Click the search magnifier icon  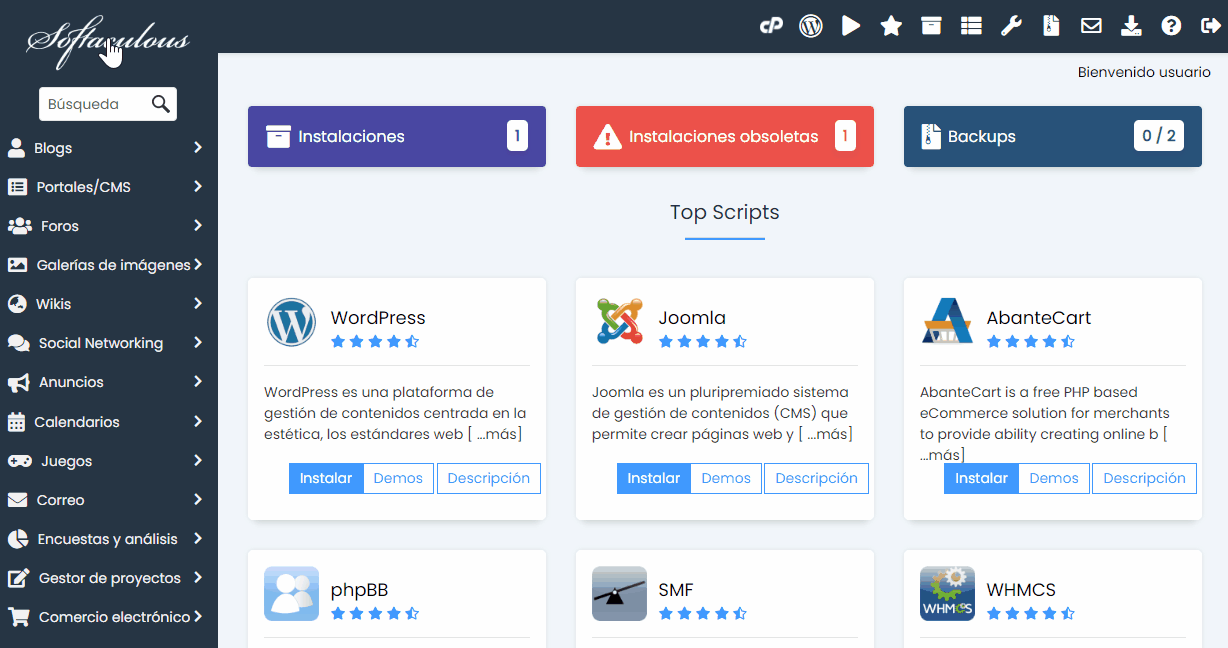point(160,104)
